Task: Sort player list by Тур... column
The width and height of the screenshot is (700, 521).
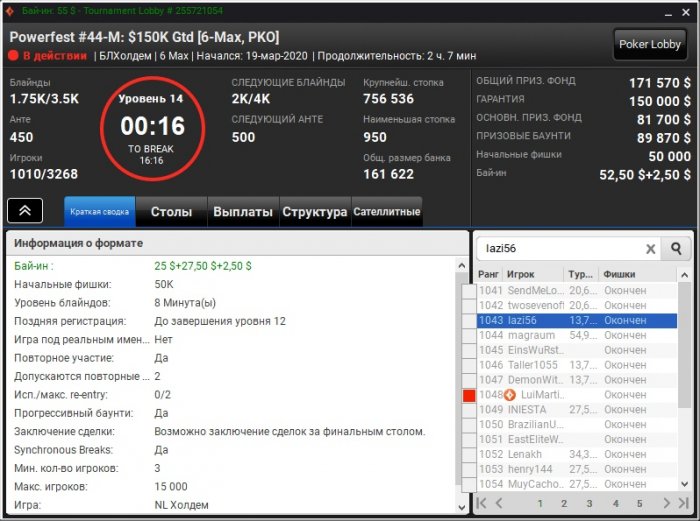Action: click(581, 274)
